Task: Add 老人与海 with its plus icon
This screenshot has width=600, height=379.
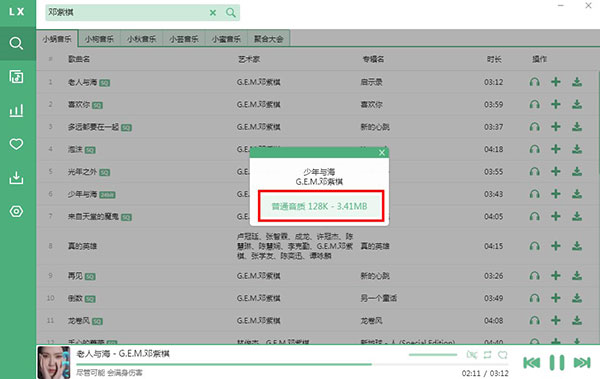Action: tap(556, 82)
